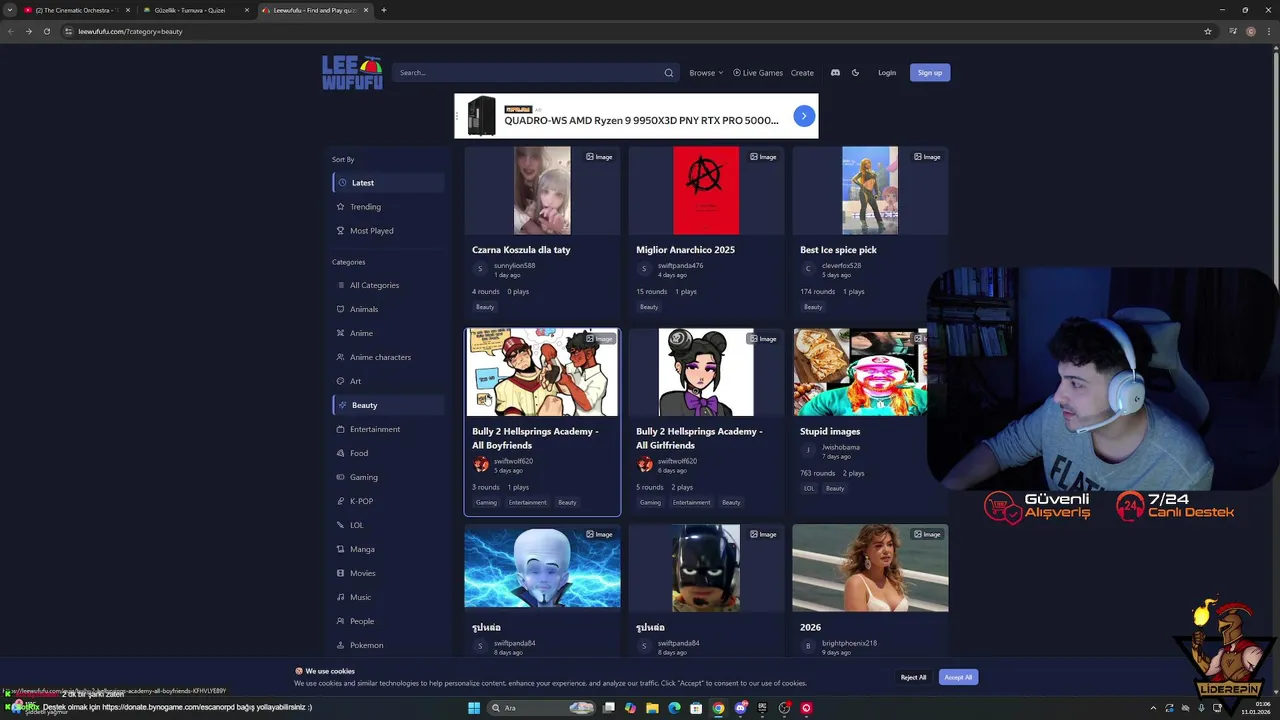Open the Discord icon link in header

click(x=835, y=72)
